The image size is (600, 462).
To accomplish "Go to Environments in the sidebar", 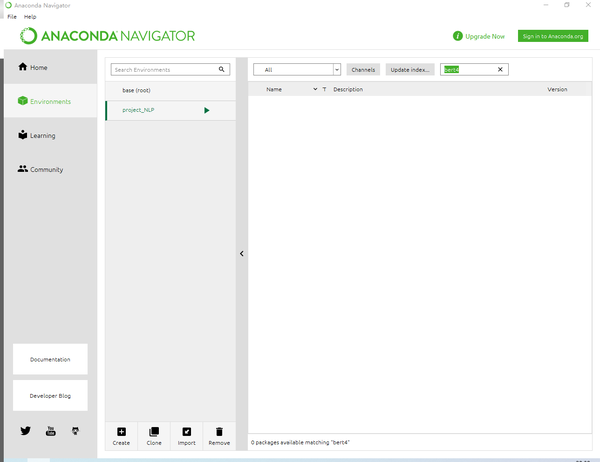I will tap(50, 101).
